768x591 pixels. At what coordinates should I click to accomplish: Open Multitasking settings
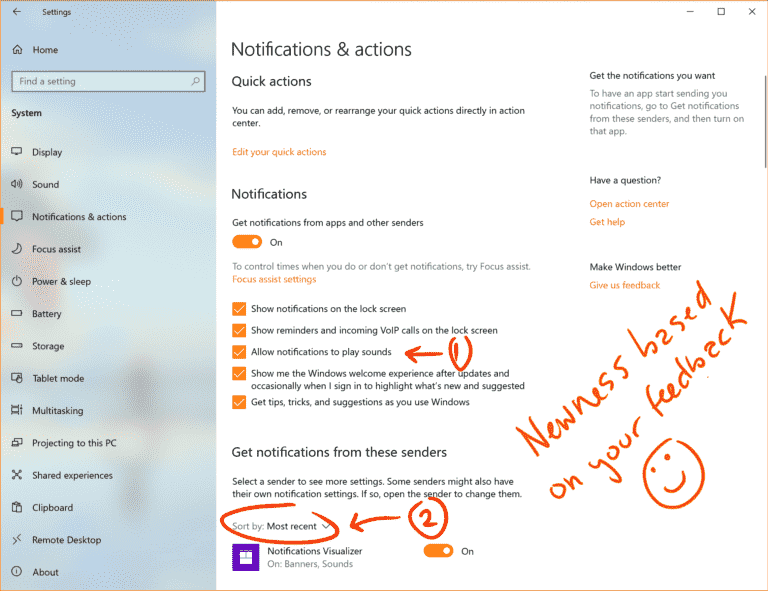point(57,410)
